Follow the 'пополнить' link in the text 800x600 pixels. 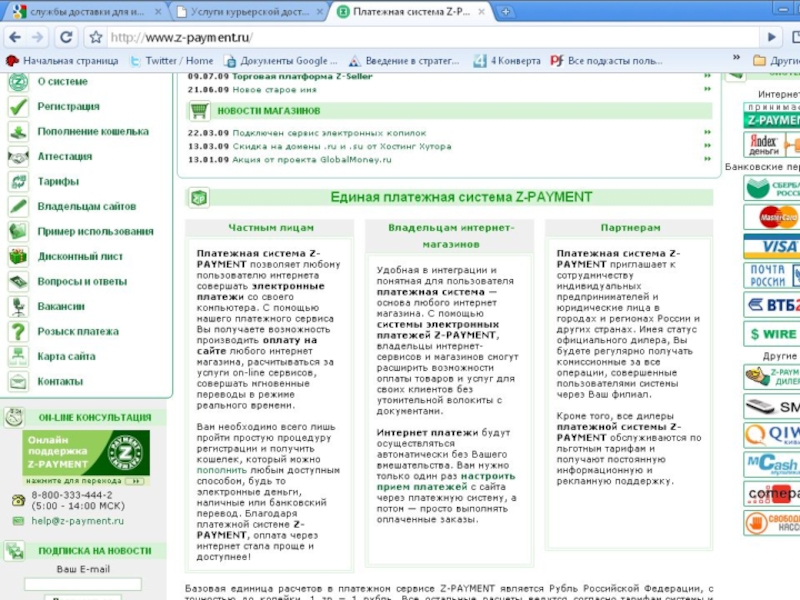point(222,470)
